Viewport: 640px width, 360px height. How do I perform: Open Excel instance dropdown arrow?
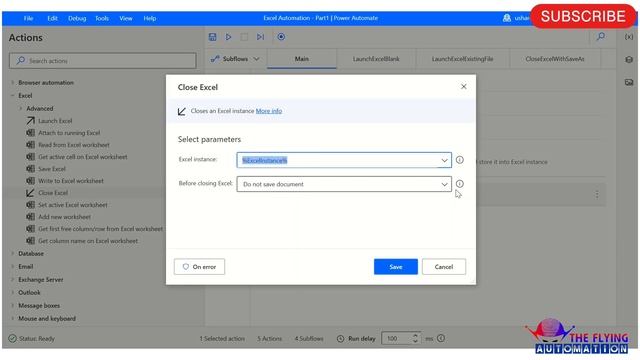[444, 160]
